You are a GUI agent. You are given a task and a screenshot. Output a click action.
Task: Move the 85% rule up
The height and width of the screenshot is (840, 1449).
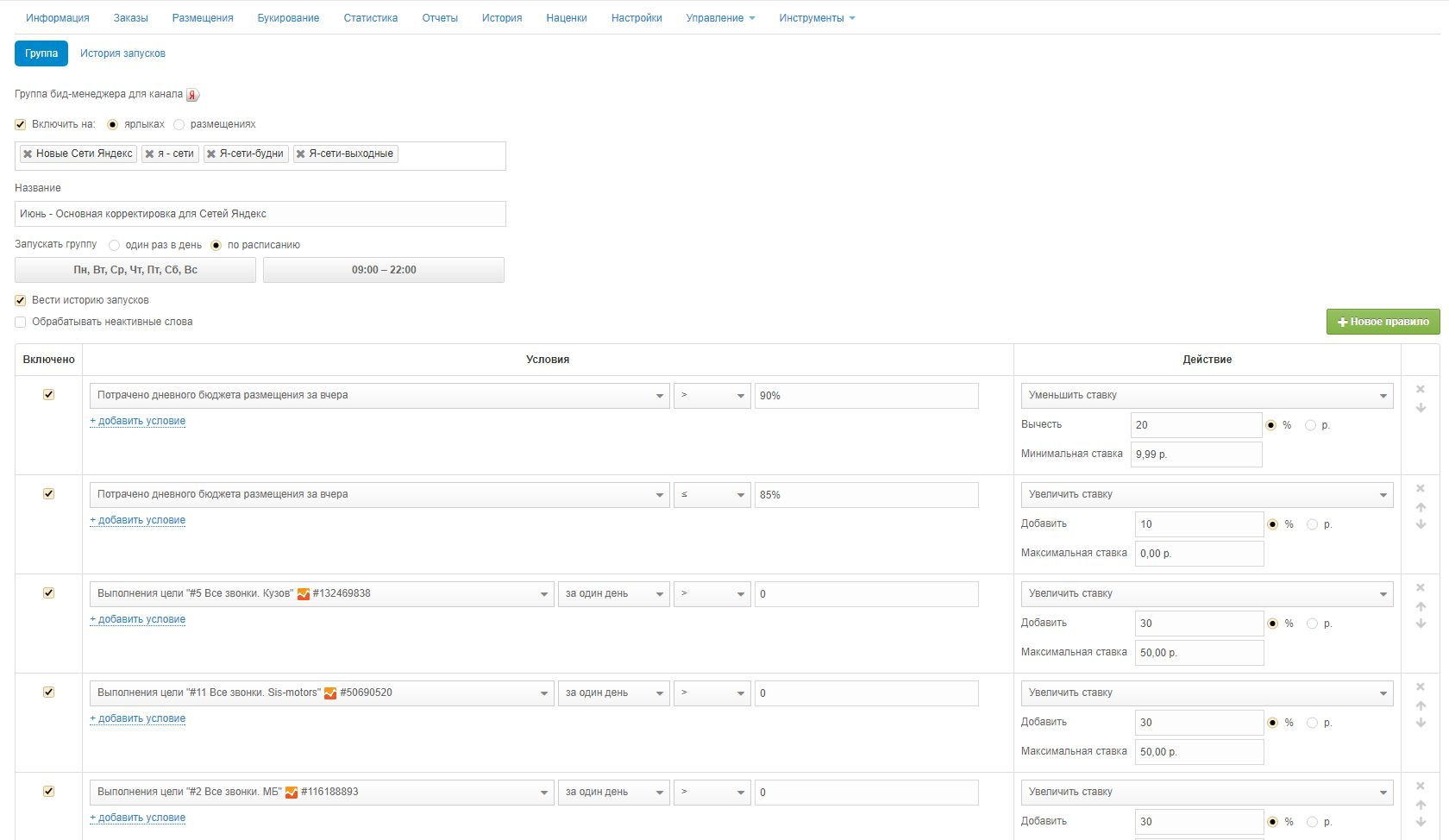pyautogui.click(x=1421, y=507)
